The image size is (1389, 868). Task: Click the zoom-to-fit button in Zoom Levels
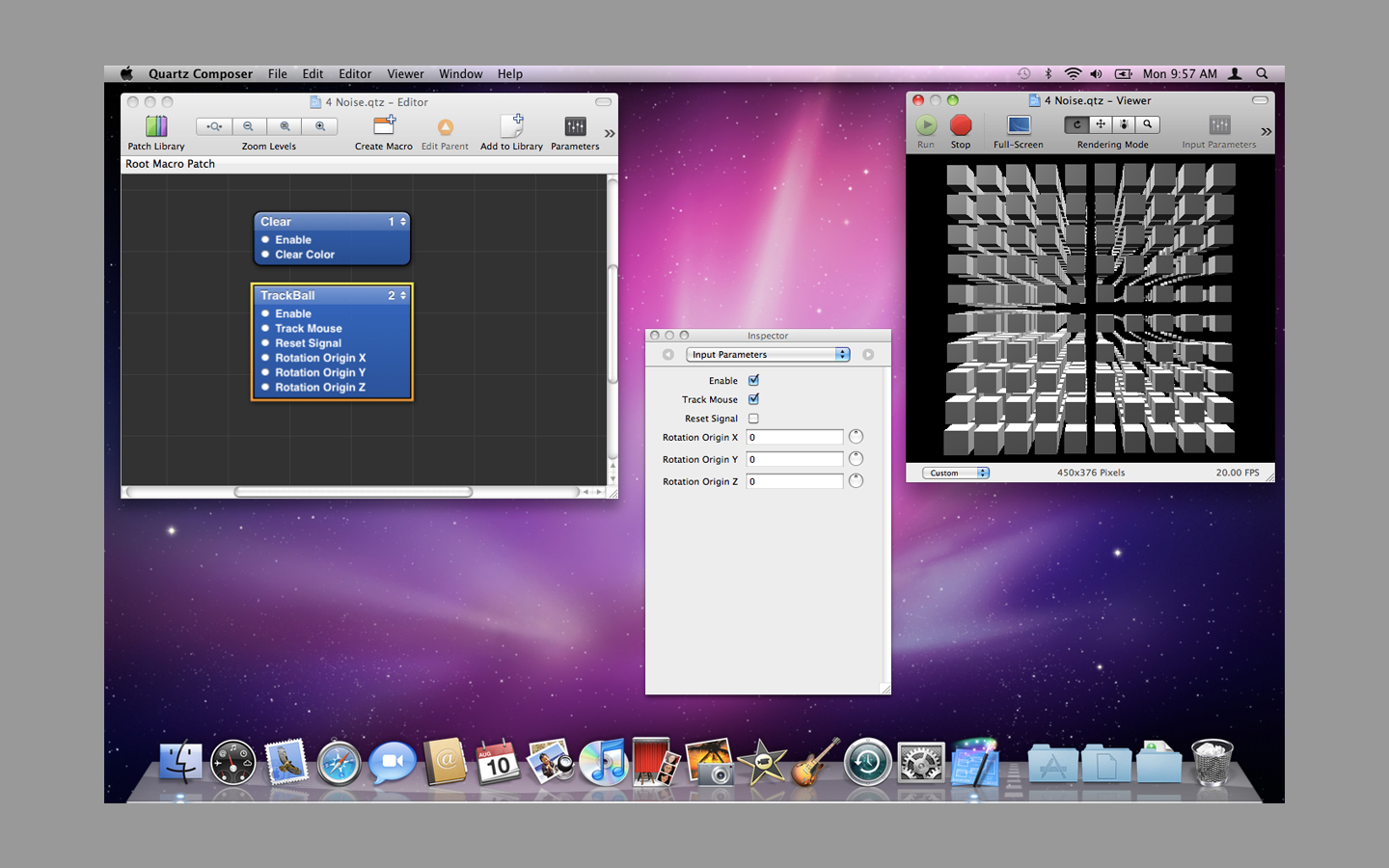coord(214,126)
